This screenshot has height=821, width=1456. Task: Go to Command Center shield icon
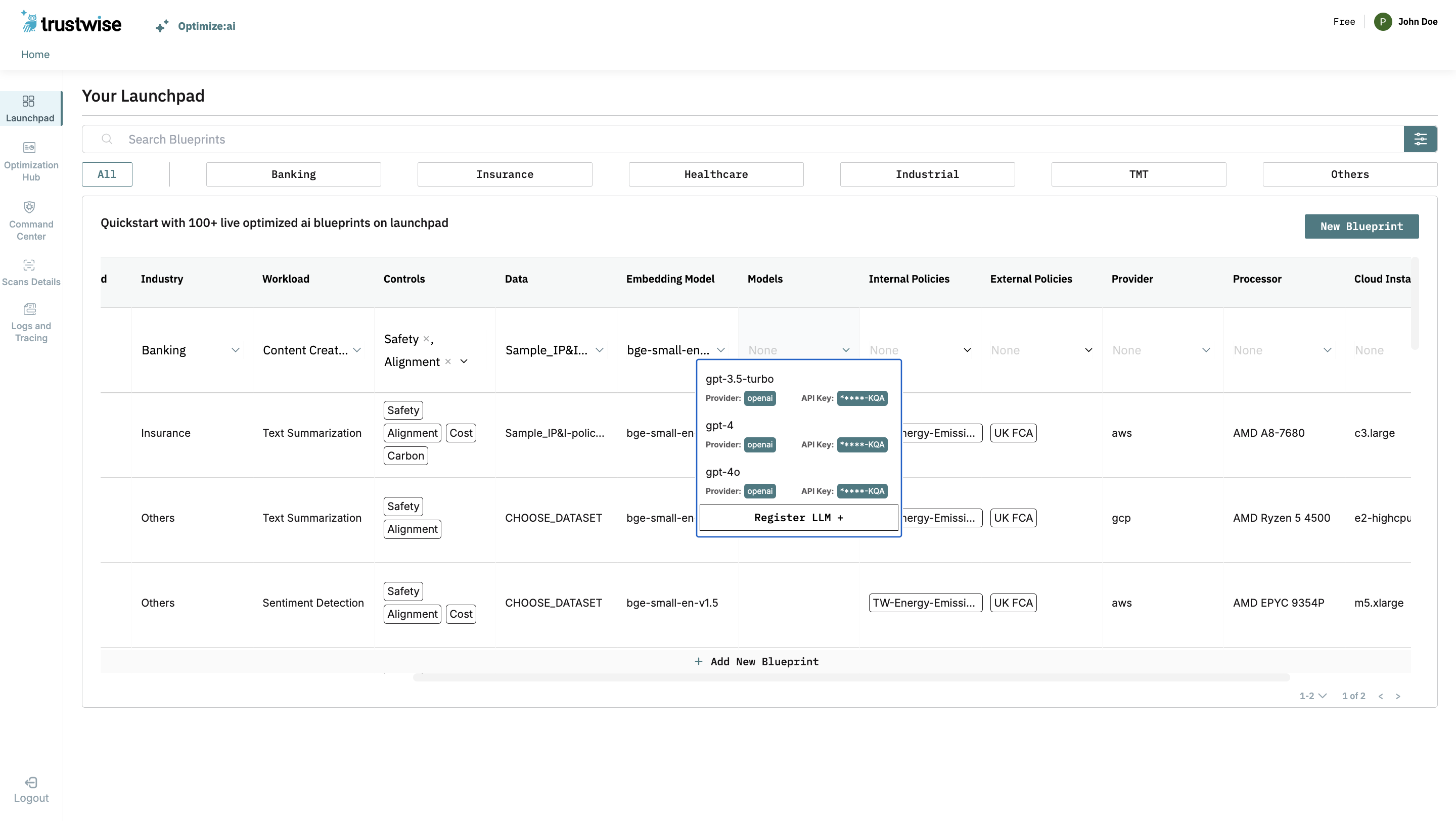tap(29, 207)
